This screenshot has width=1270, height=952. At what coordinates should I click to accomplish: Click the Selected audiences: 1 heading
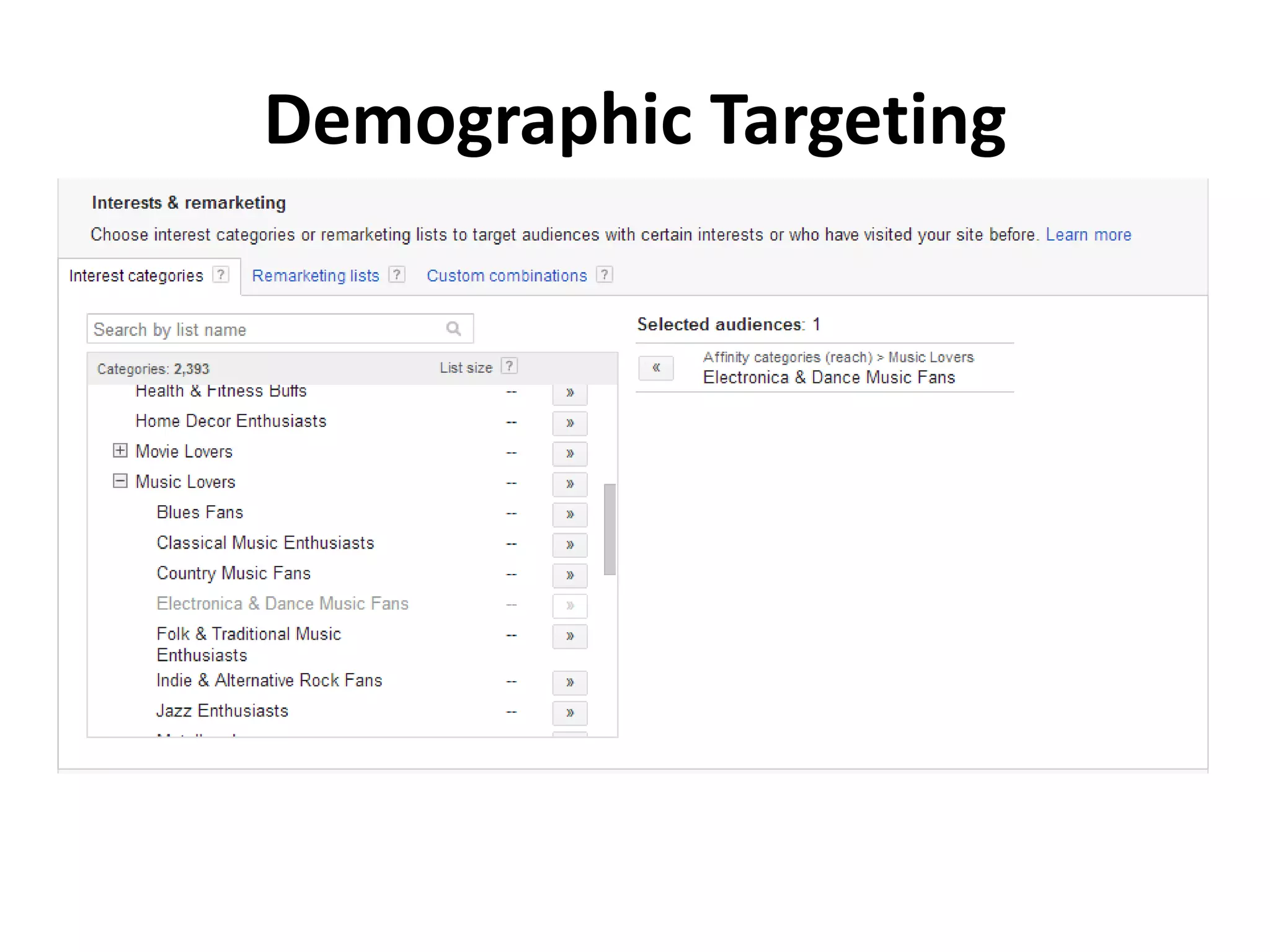click(x=729, y=324)
